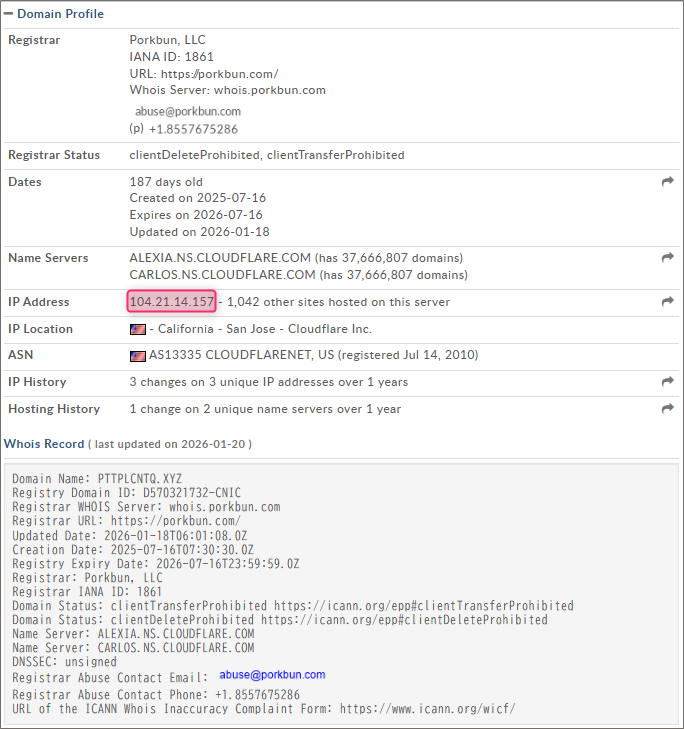Click the US flag in the IP Location row

[x=137, y=329]
